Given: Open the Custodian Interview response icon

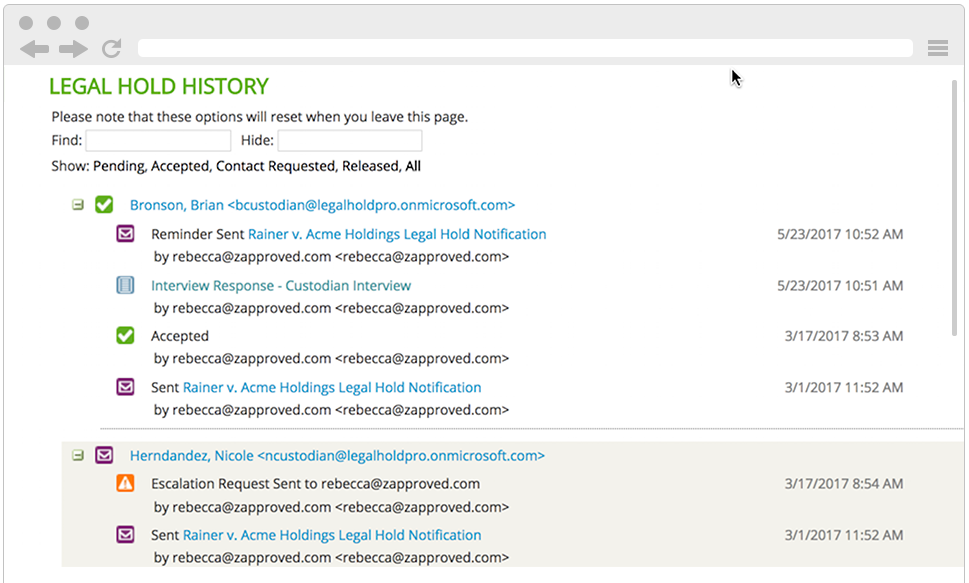Looking at the screenshot, I should tap(125, 285).
